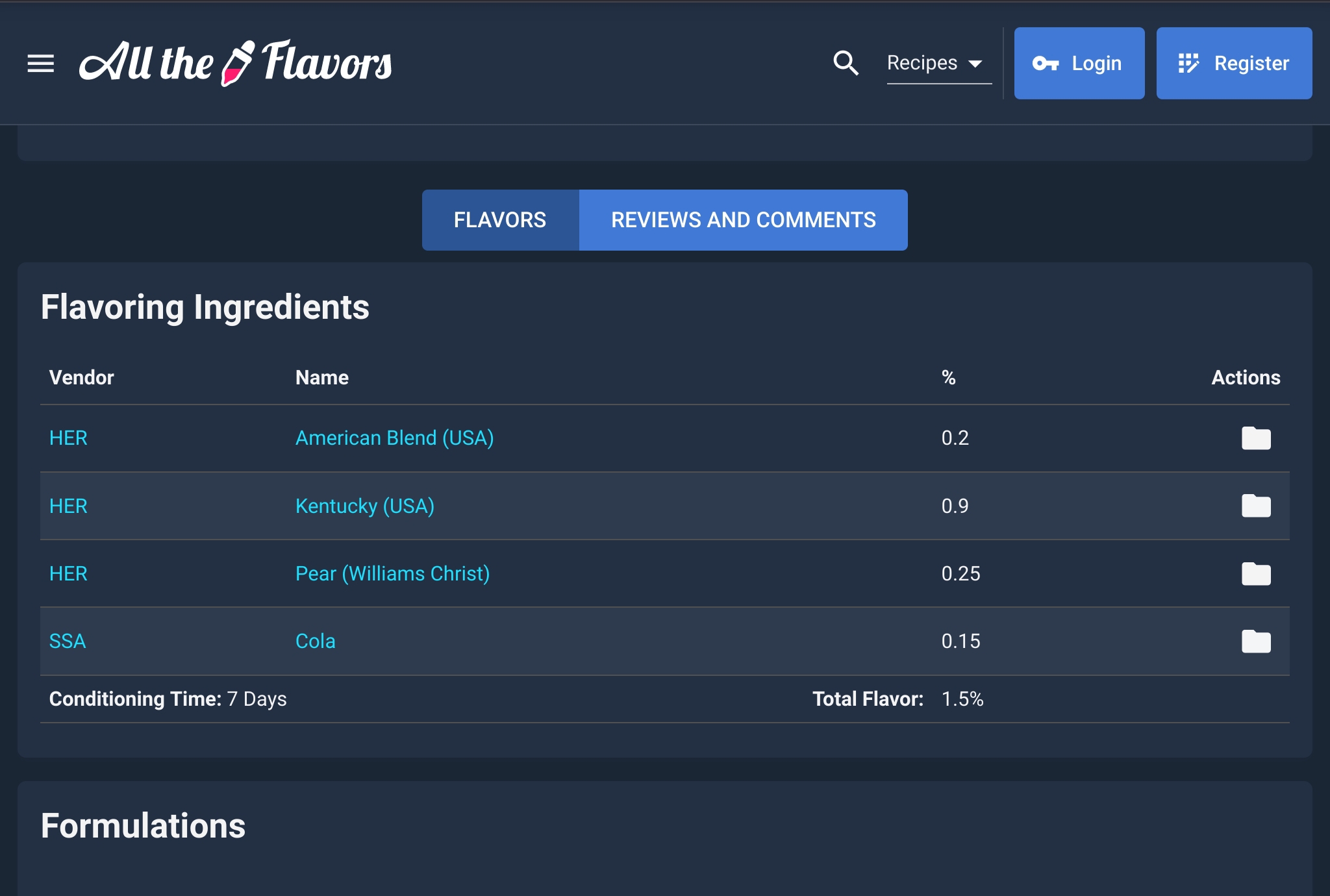The width and height of the screenshot is (1330, 896).
Task: Click HER vendor link in American Blend row
Action: click(68, 438)
